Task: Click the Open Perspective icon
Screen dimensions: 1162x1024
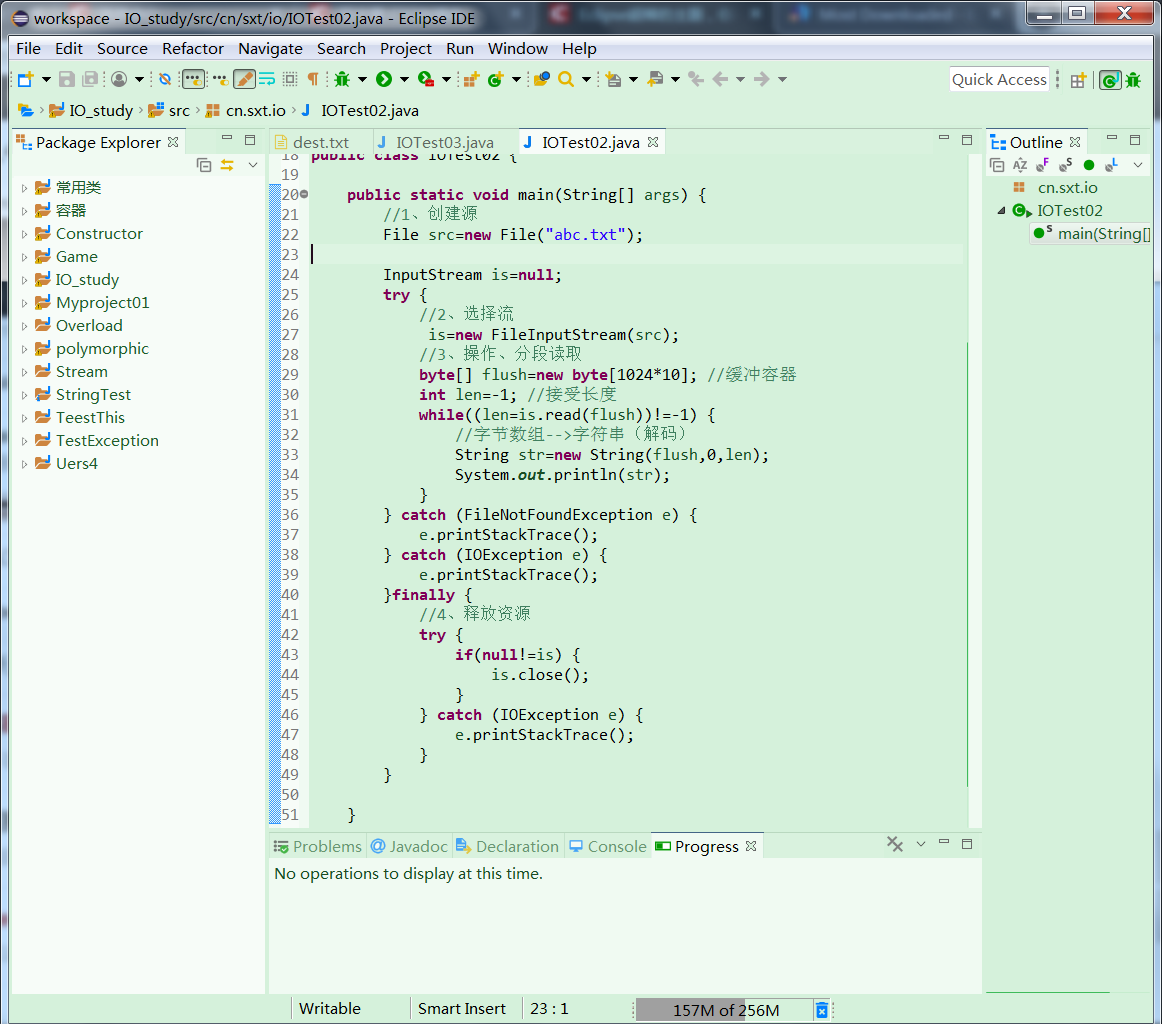Action: [x=1079, y=79]
